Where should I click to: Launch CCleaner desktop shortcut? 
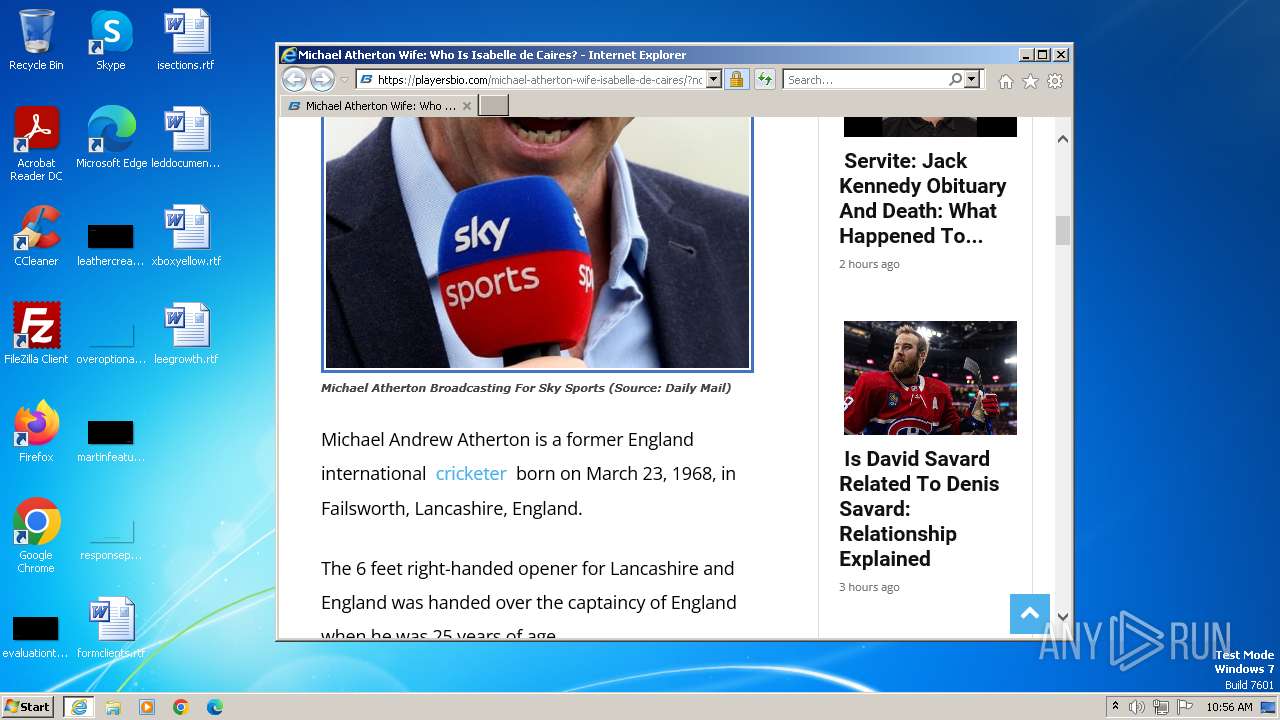pyautogui.click(x=36, y=236)
